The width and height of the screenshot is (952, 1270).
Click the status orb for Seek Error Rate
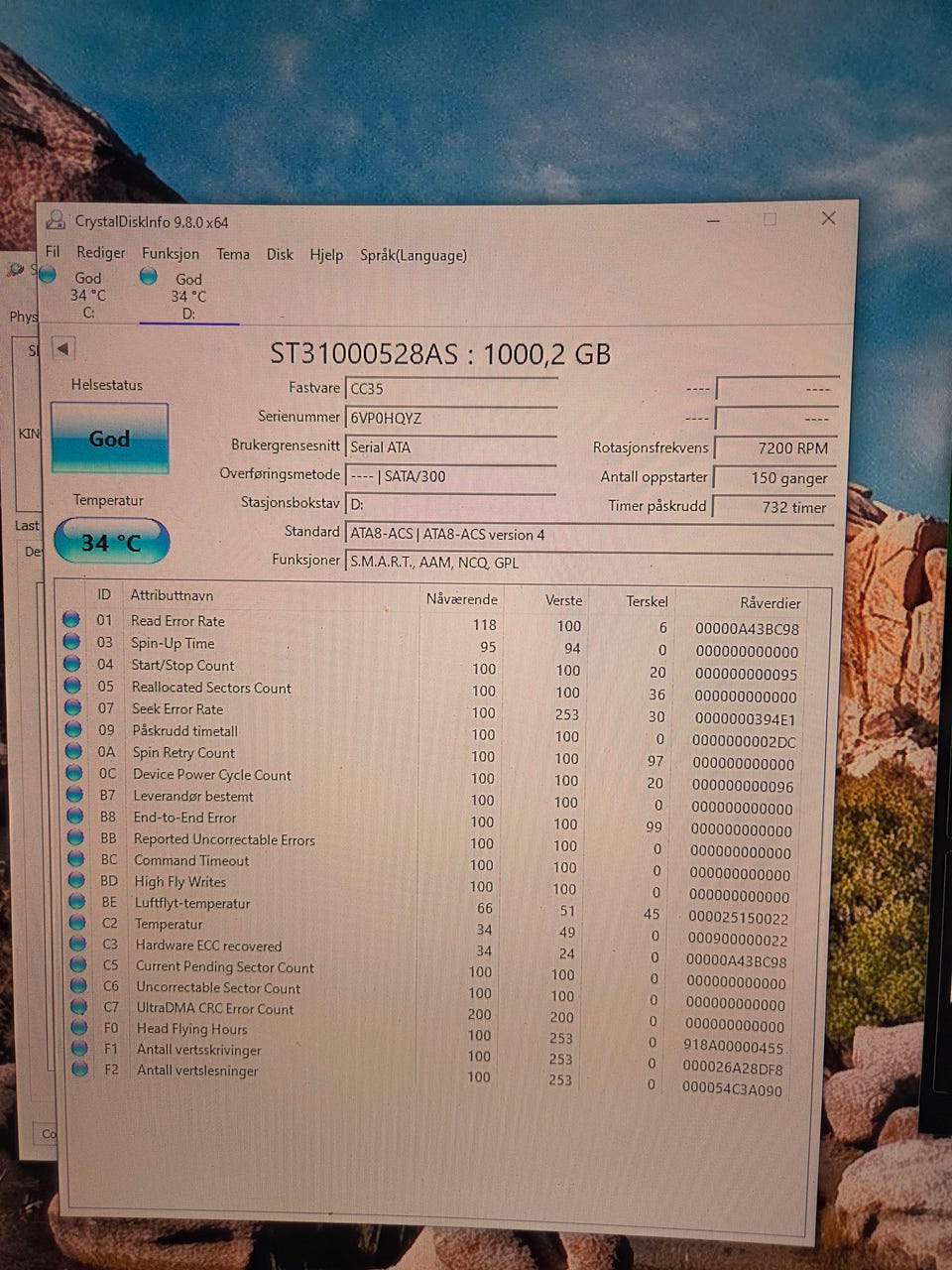click(72, 706)
